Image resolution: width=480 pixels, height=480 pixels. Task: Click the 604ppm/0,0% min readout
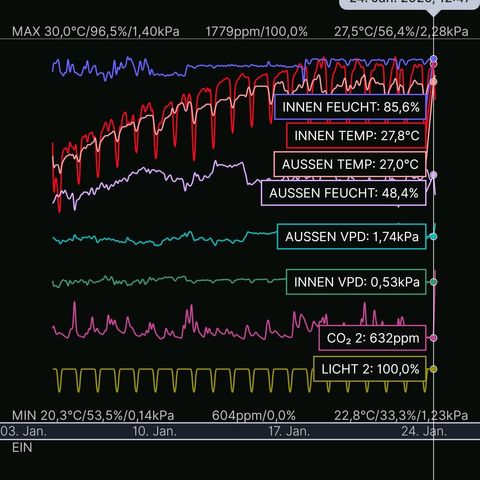point(254,415)
